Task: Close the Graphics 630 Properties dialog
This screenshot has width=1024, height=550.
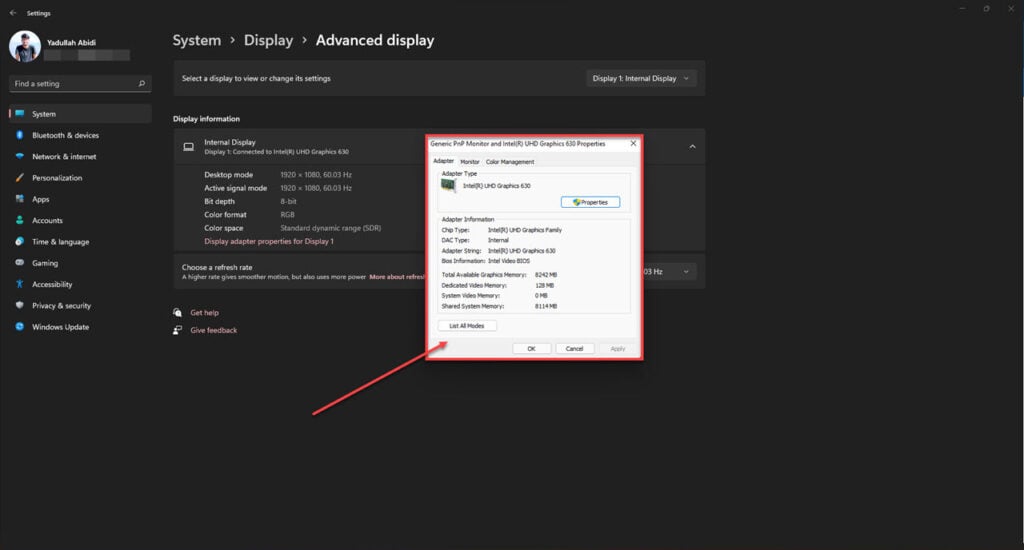Action: 633,143
